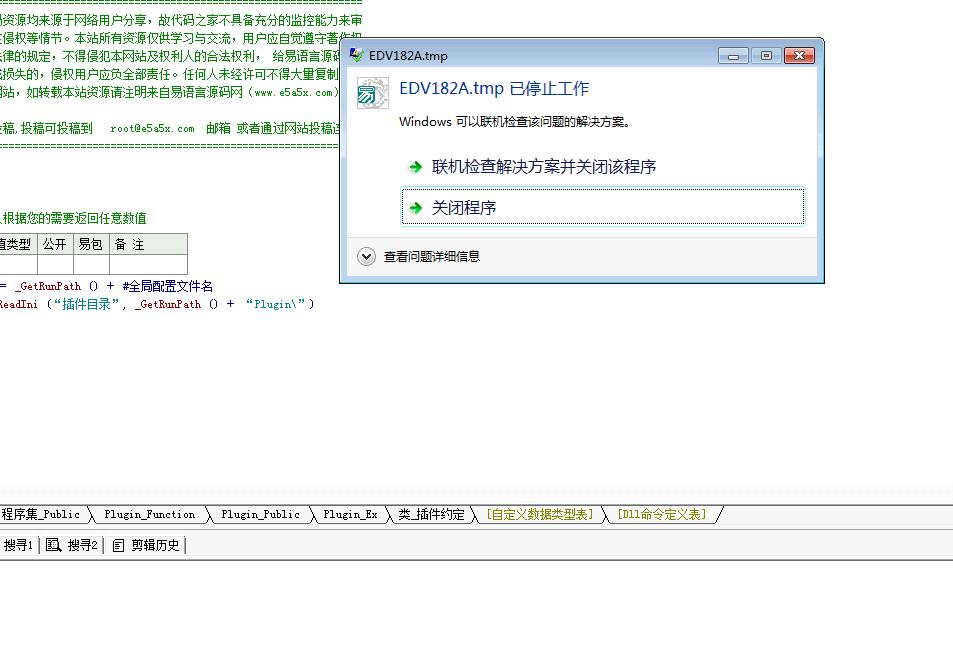Click the _GetRunPath () call on the first code line
This screenshot has height=652, width=953.
tap(56, 286)
